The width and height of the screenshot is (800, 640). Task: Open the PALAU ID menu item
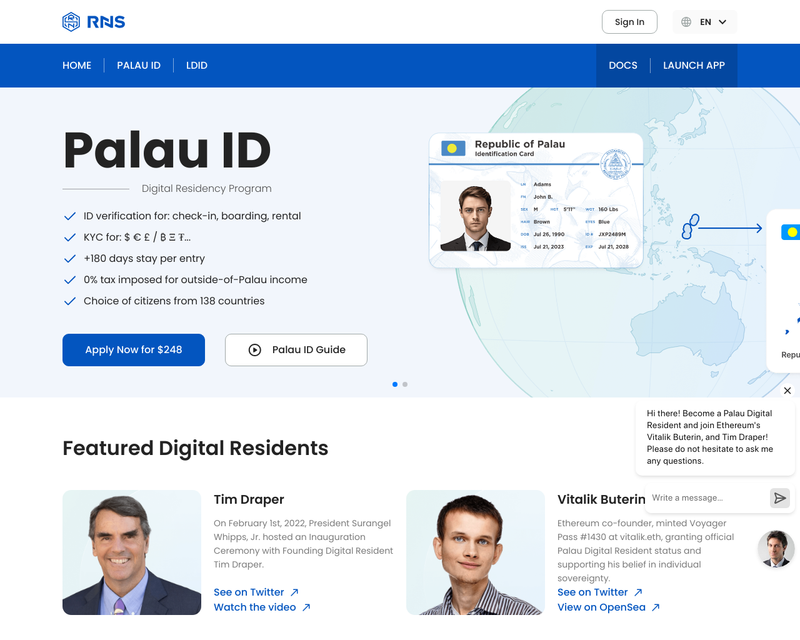click(139, 65)
